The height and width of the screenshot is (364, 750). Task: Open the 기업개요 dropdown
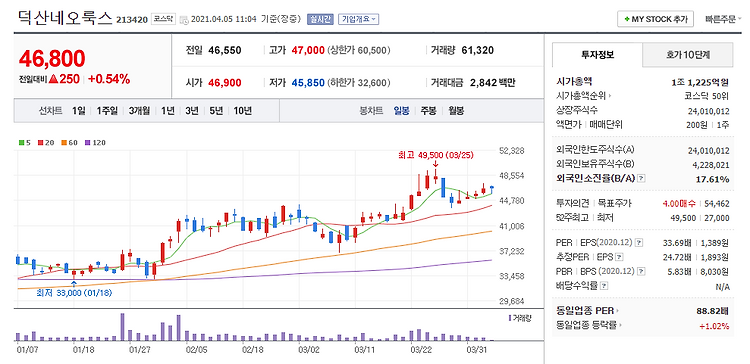click(x=359, y=20)
